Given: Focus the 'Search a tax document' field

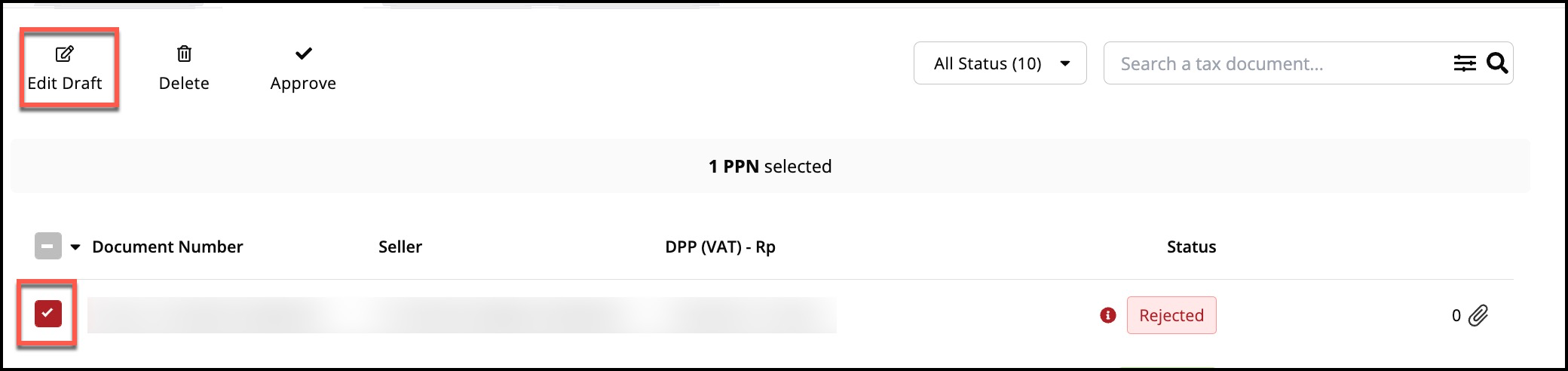Looking at the screenshot, I should pyautogui.click(x=1274, y=63).
